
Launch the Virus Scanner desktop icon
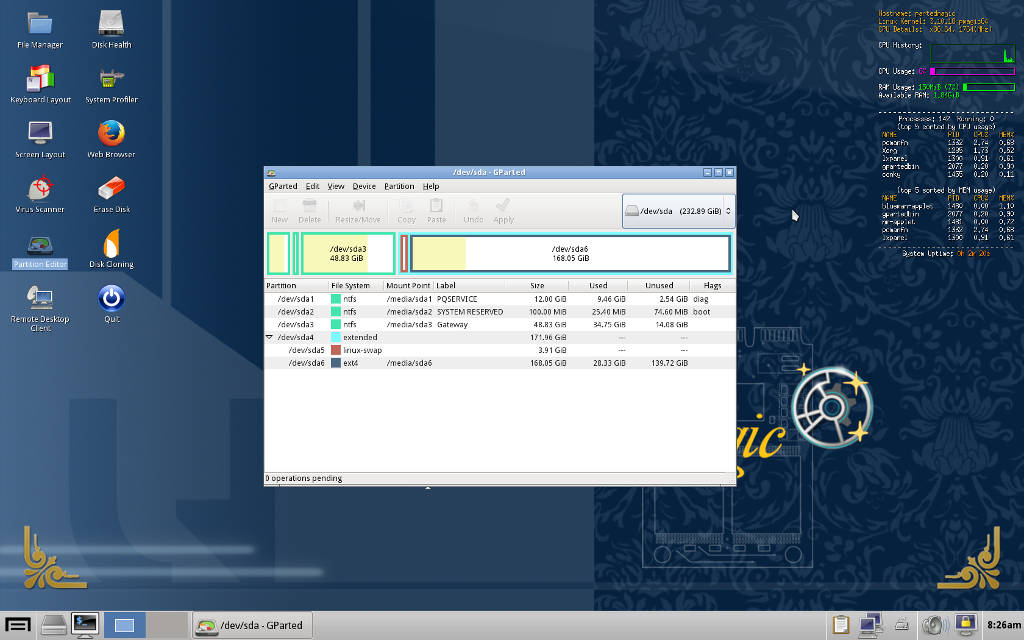(40, 189)
